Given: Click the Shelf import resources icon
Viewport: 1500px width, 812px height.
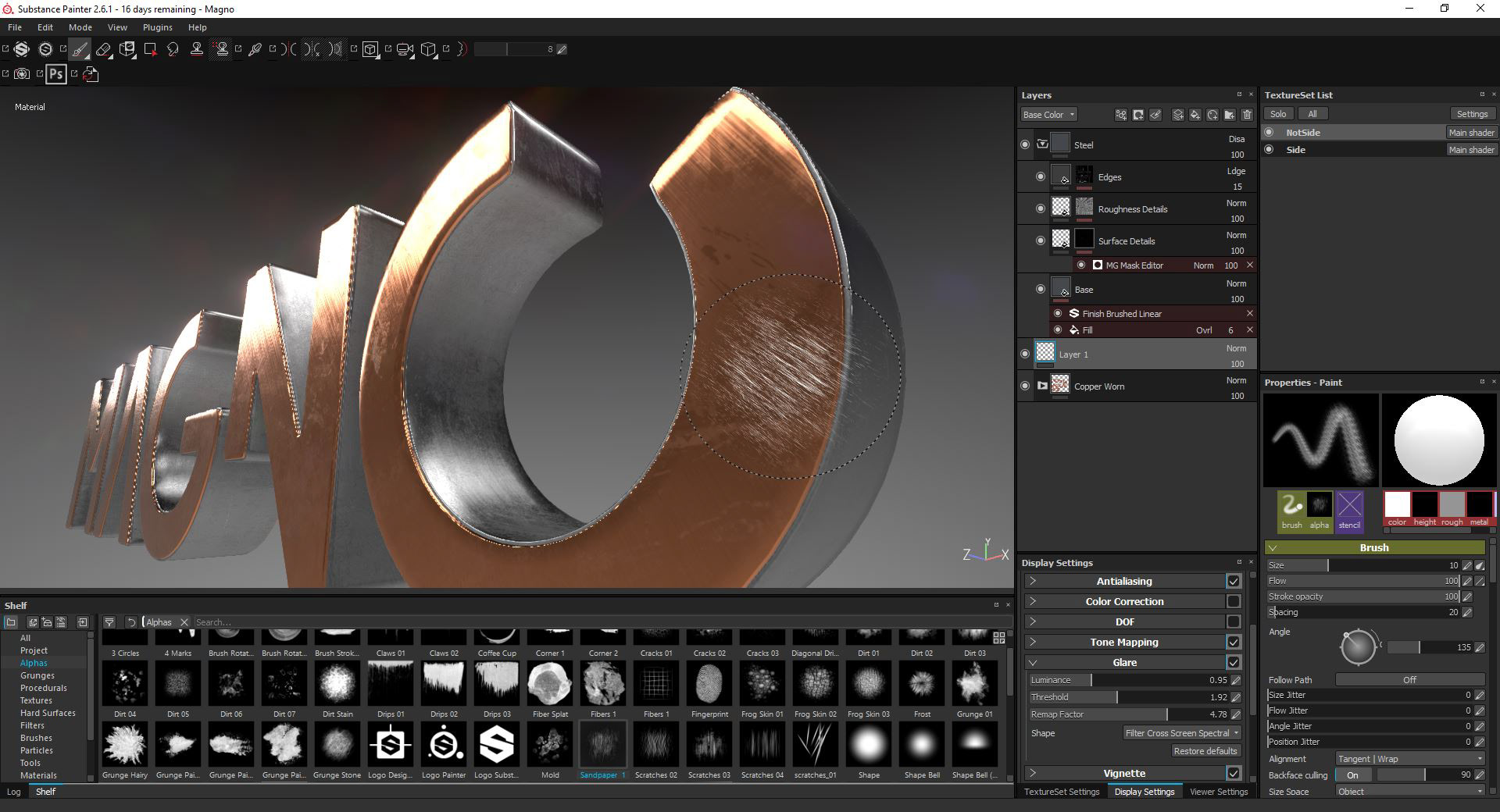Looking at the screenshot, I should (83, 622).
